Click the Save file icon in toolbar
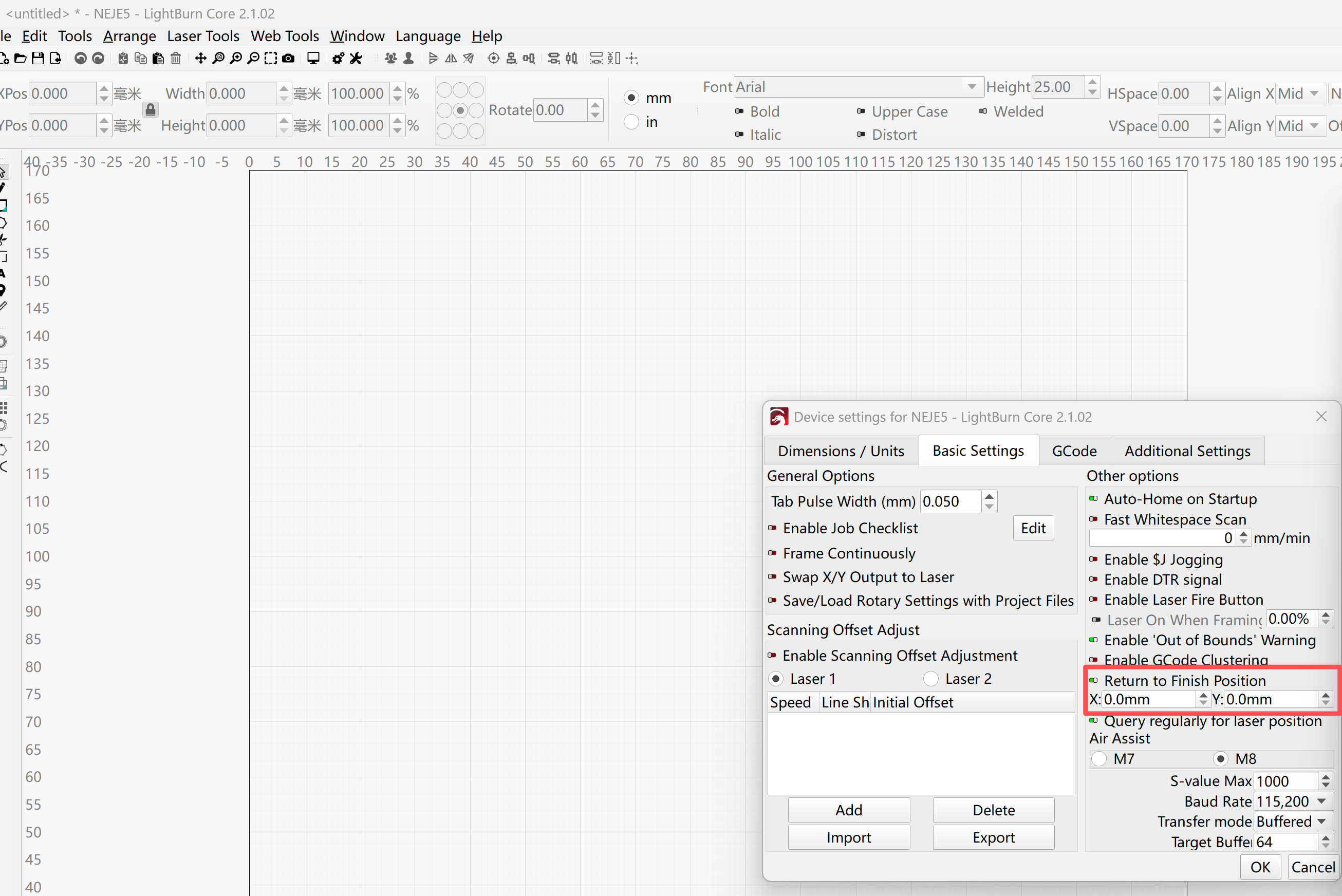The image size is (1342, 896). coord(38,58)
